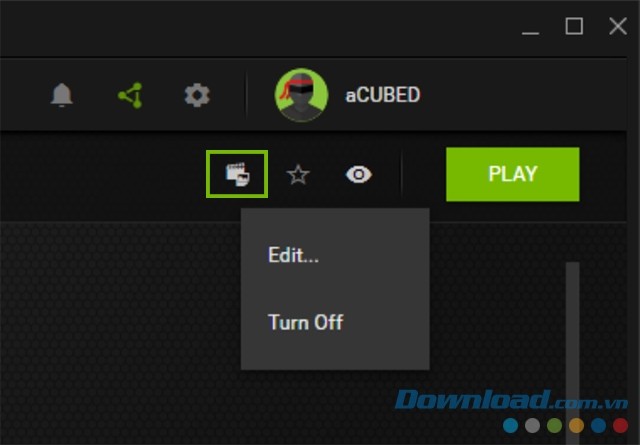The width and height of the screenshot is (640, 445).
Task: Click the gray dot under the watermark
Action: click(x=532, y=425)
